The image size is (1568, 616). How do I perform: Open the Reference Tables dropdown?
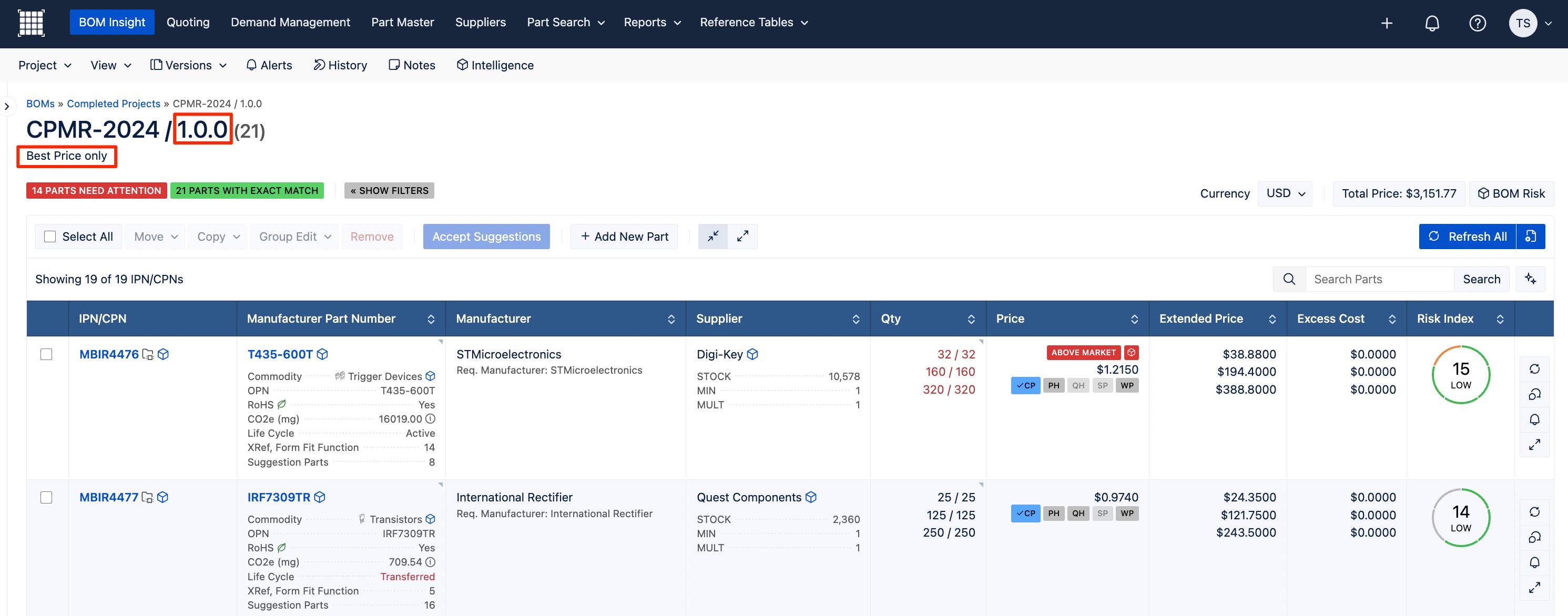click(754, 23)
